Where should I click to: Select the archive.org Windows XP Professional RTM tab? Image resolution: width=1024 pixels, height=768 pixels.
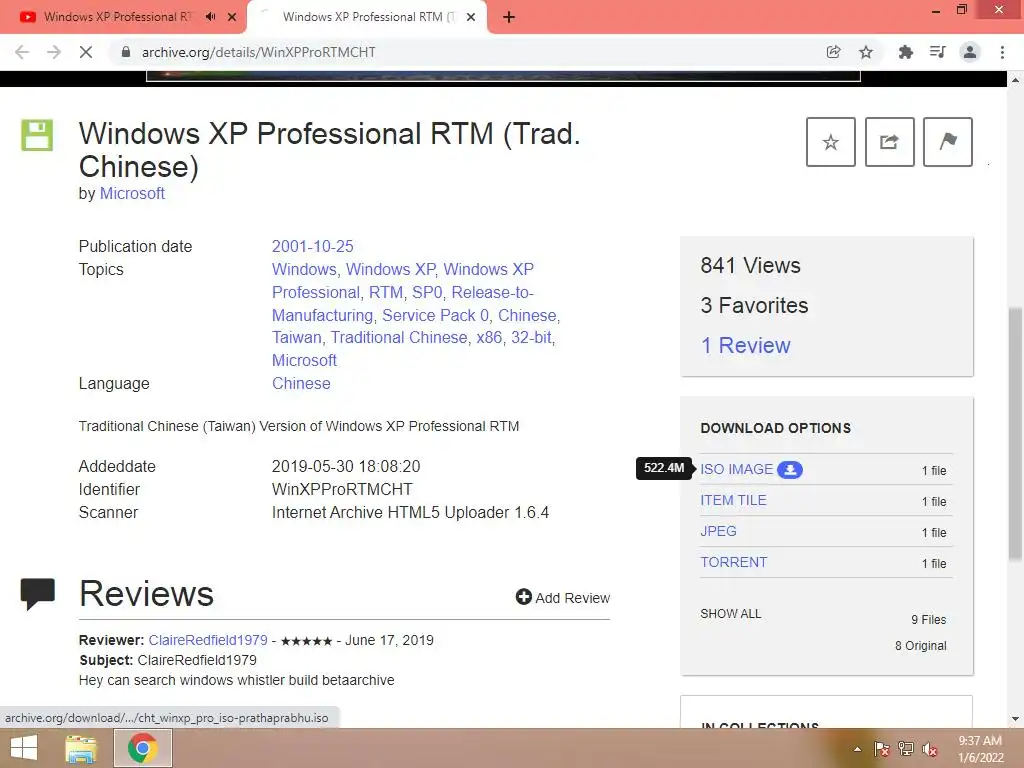368,17
